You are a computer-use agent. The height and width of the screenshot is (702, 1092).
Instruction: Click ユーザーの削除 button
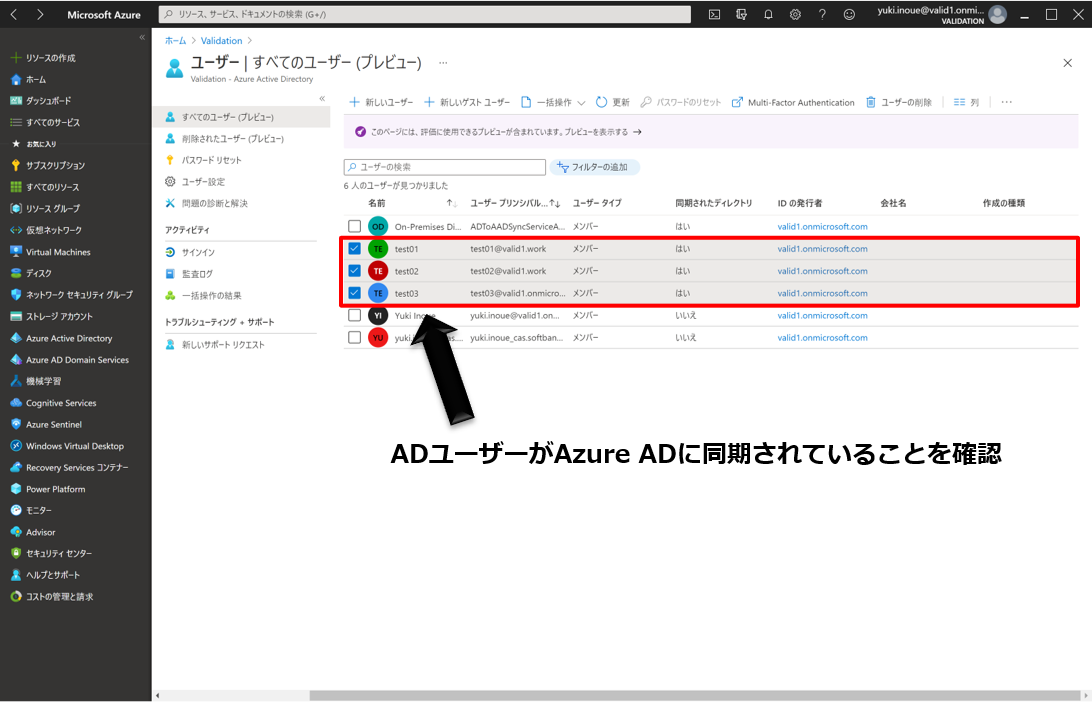coord(898,102)
